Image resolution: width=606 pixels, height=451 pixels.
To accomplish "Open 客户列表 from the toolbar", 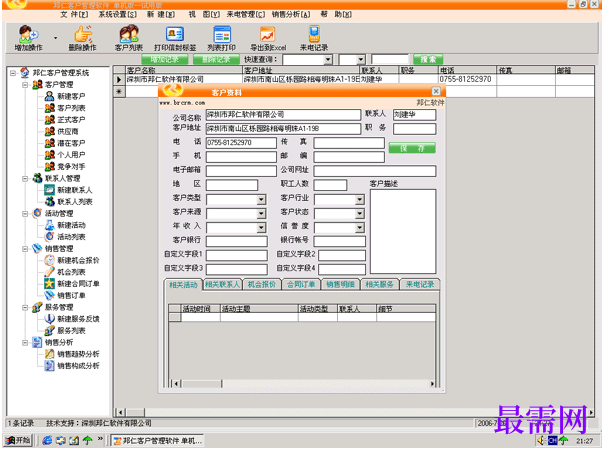I will tap(129, 38).
